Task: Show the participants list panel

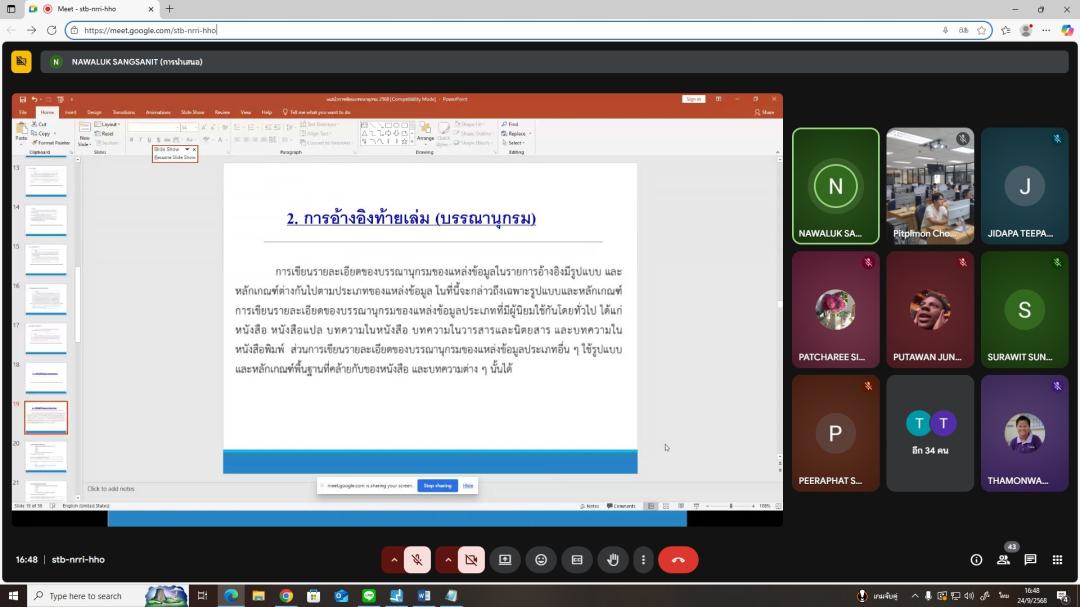Action: click(x=1003, y=560)
